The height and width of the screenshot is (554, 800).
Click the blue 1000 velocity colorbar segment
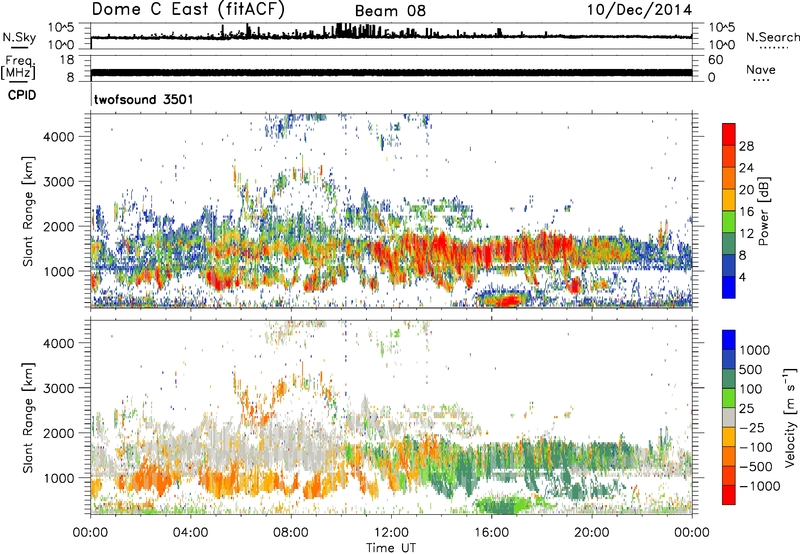pos(729,340)
